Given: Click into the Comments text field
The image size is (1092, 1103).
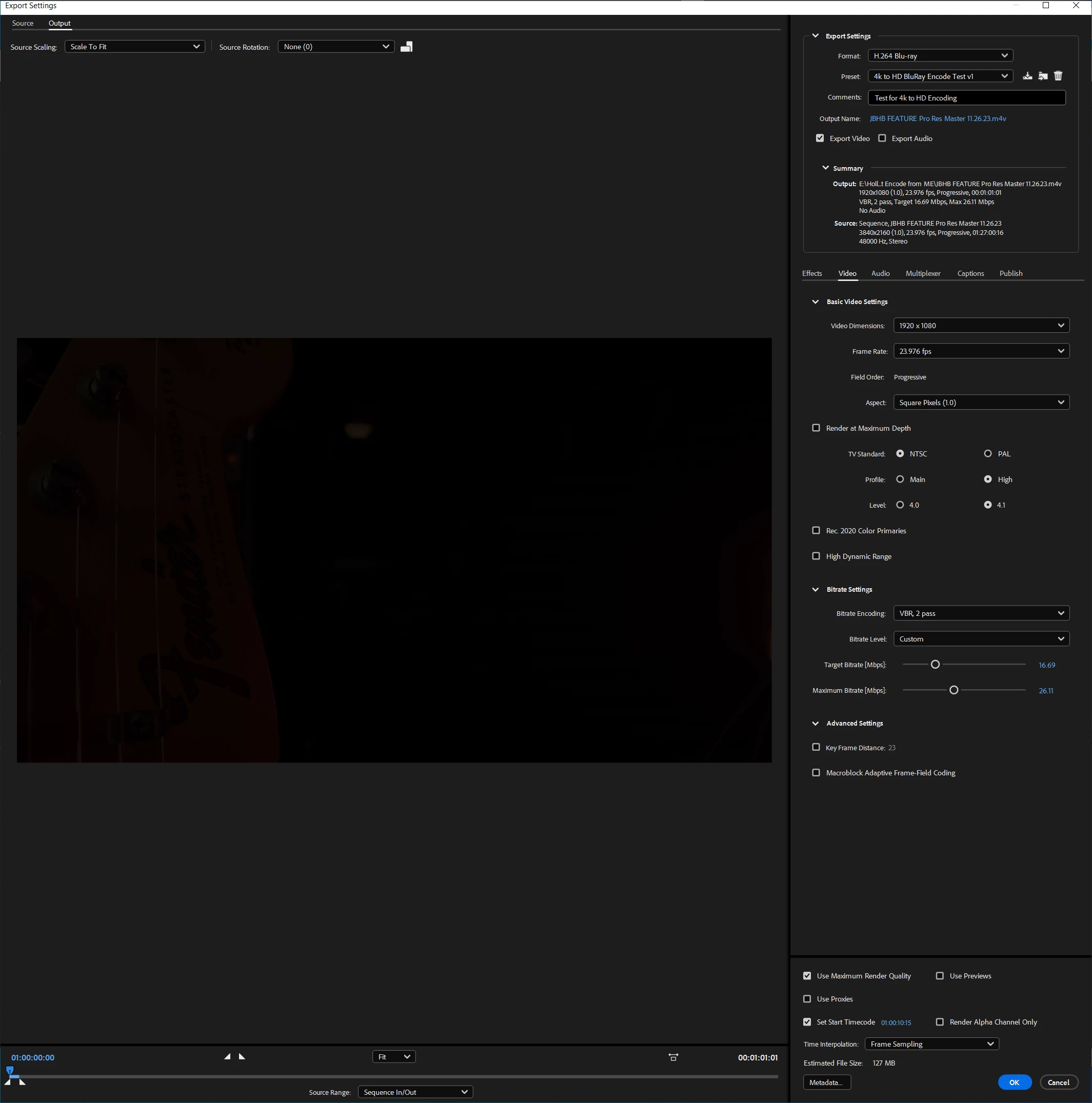Looking at the screenshot, I should click(x=966, y=97).
